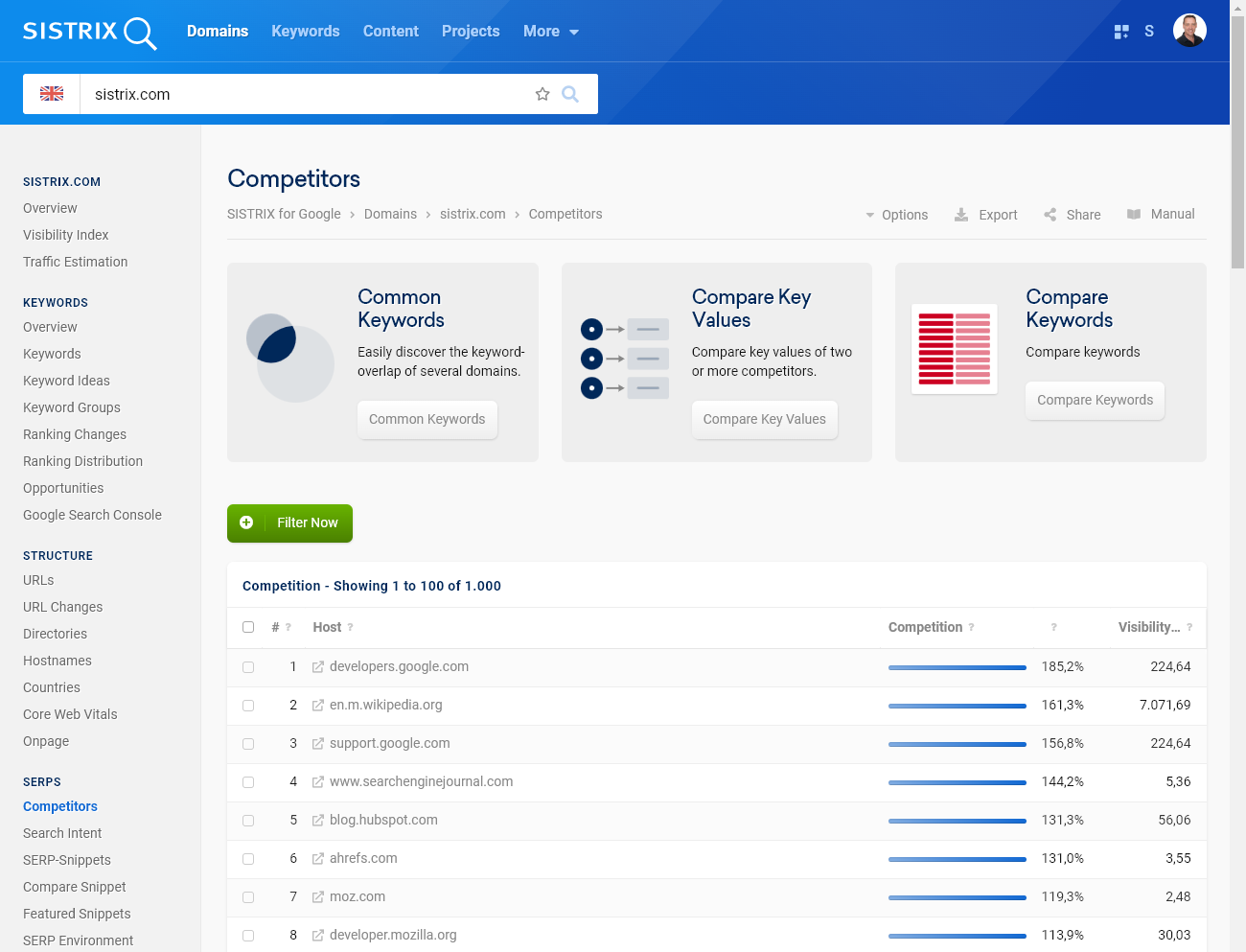
Task: Click competition bar for ahrefs.com
Action: (958, 859)
